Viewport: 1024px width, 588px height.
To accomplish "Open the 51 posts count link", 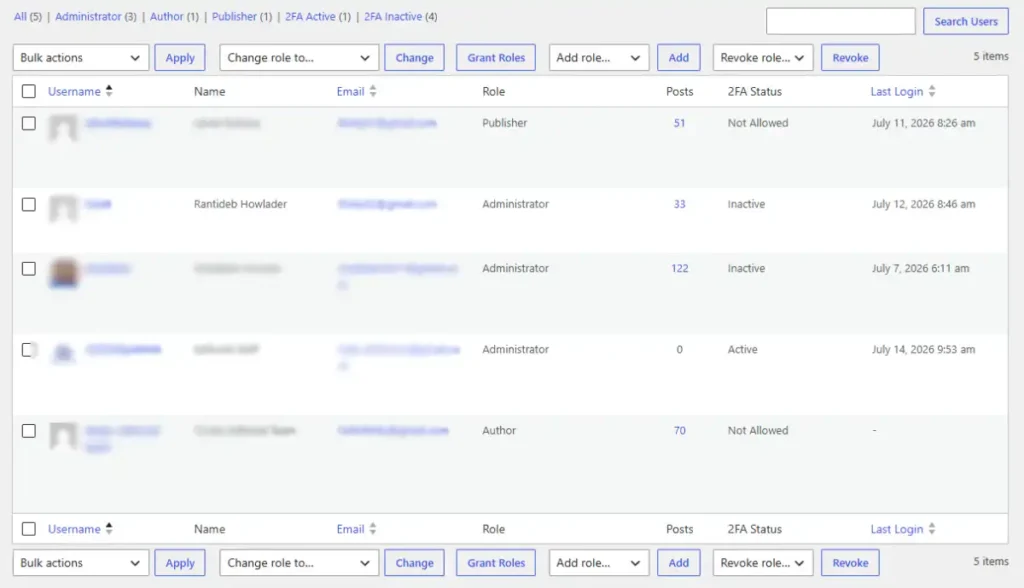I will 679,123.
